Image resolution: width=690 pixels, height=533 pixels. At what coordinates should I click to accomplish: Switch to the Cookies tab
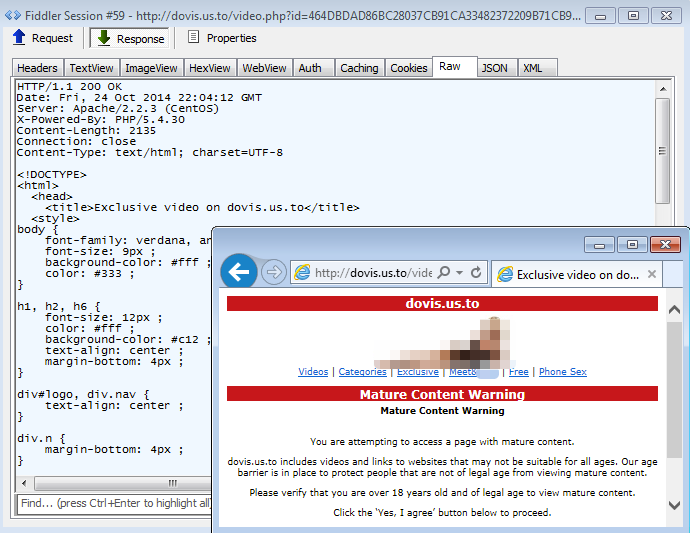(408, 68)
